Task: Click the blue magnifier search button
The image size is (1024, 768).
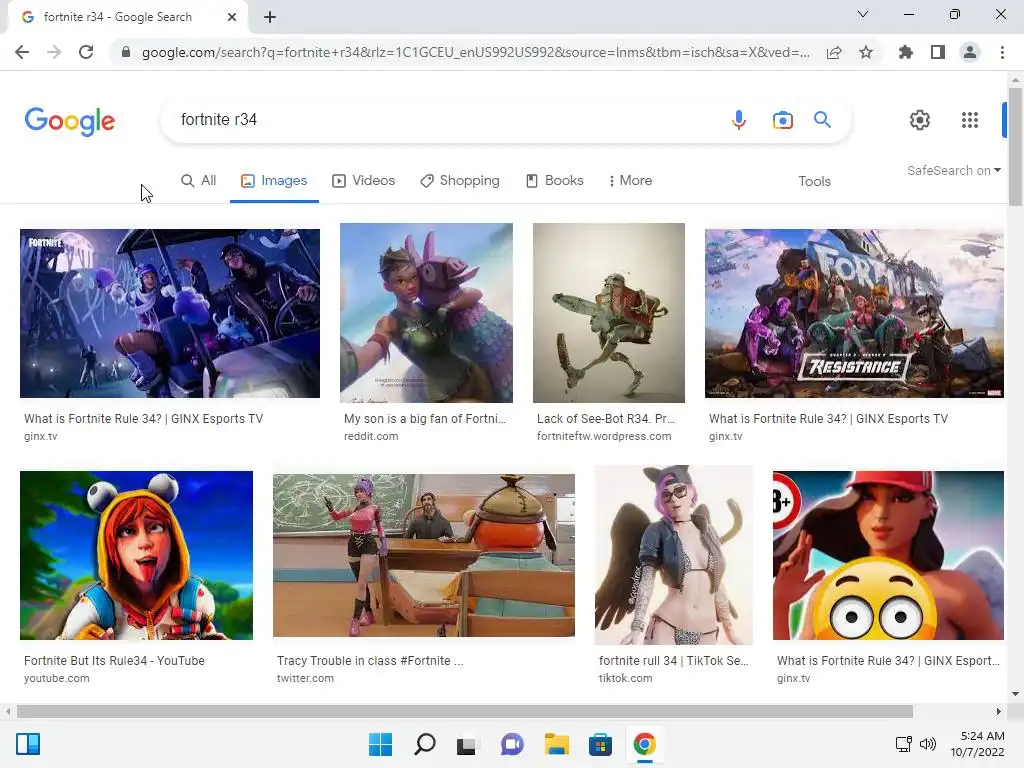Action: click(822, 120)
